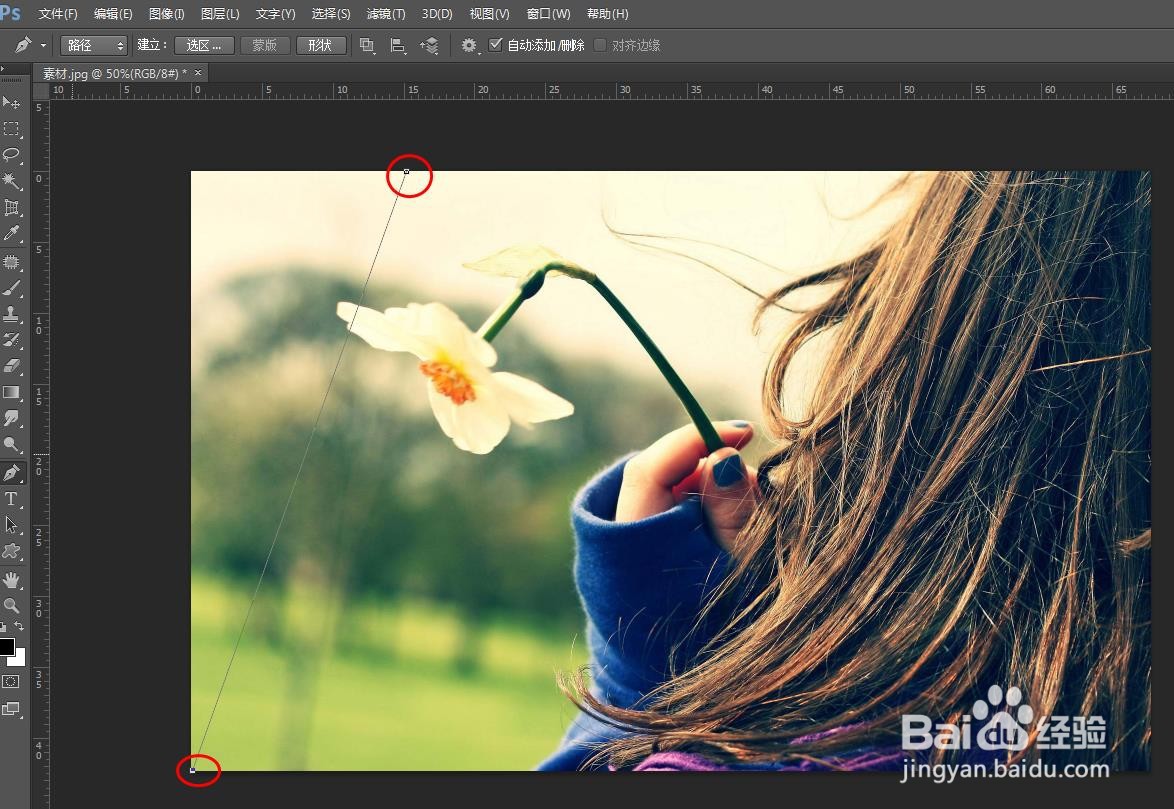1174x809 pixels.
Task: Open the 文件(F) menu
Action: point(58,13)
